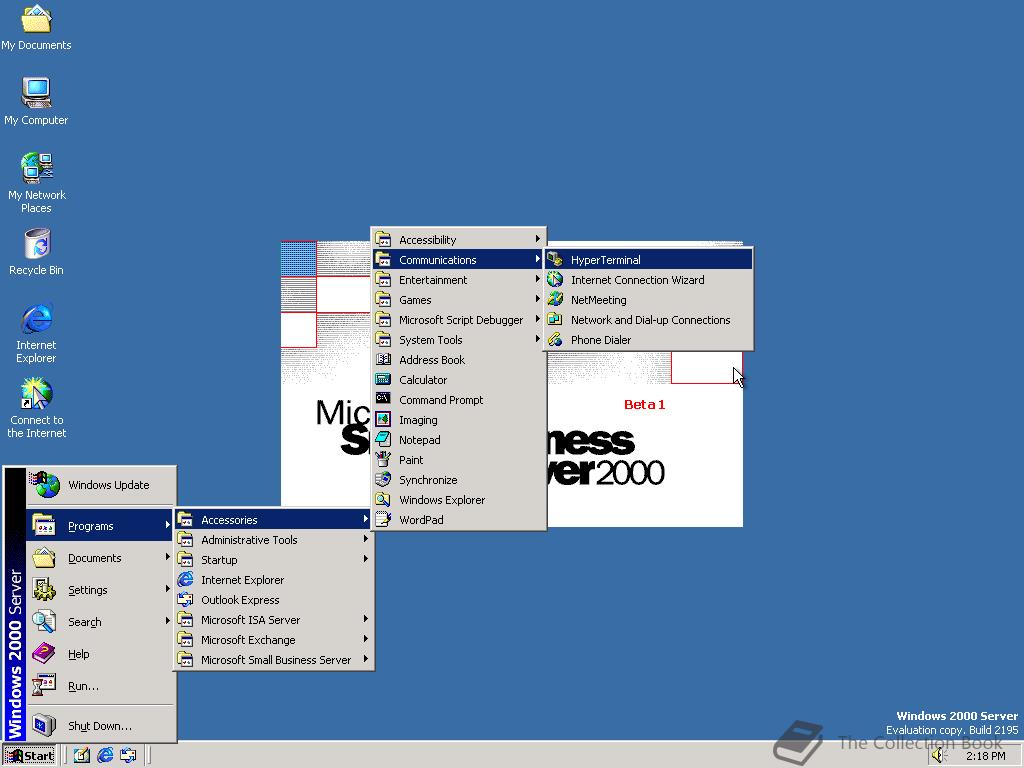Click the Phone Dialer icon

555,340
